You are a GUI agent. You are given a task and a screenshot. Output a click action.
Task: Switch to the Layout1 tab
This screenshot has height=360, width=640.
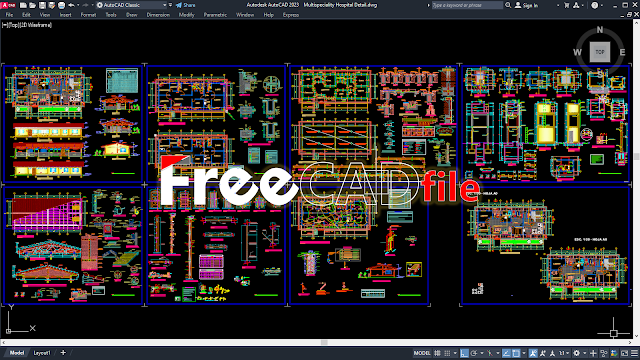pos(42,353)
